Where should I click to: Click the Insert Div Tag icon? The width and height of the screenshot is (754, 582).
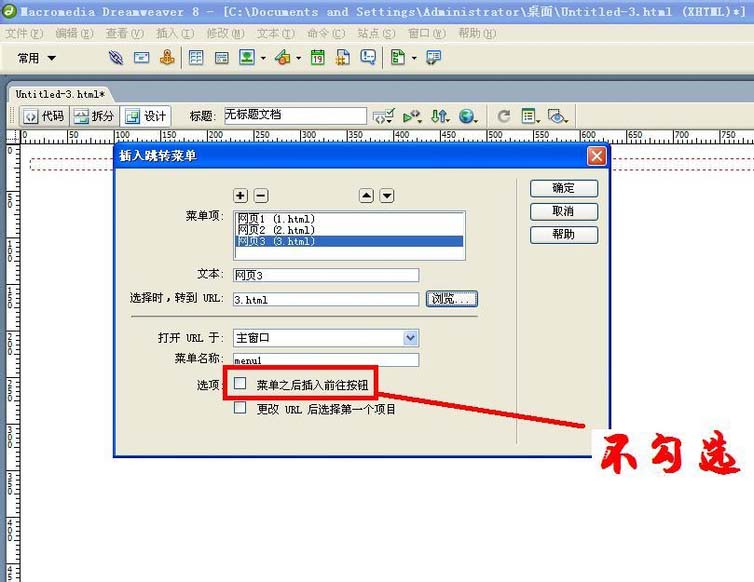221,58
